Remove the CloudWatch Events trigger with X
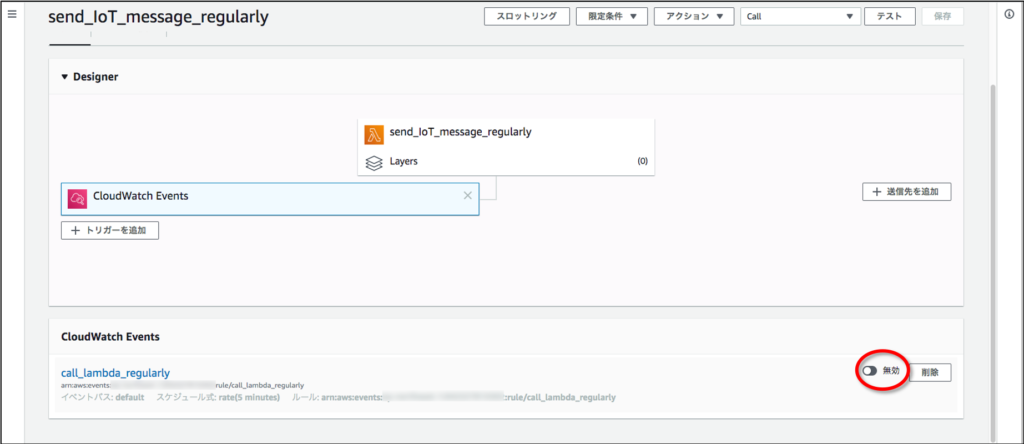Viewport: 1024px width, 444px height. point(467,196)
